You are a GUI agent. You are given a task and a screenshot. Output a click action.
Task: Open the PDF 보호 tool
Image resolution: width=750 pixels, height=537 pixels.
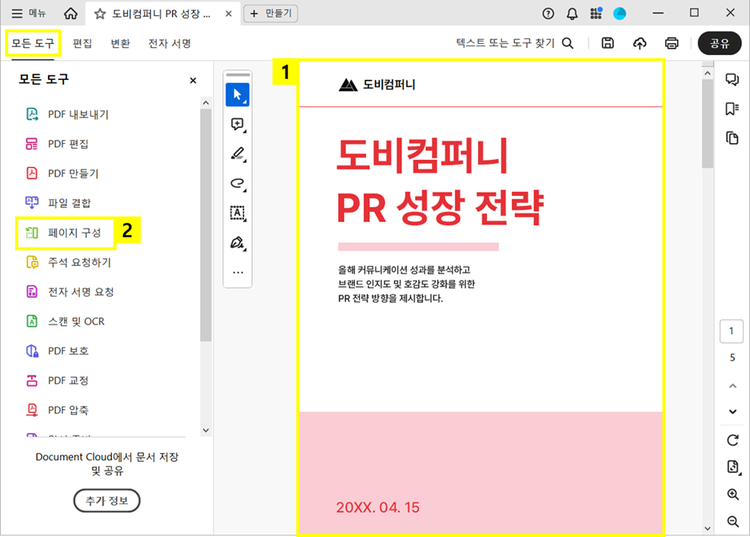(56, 351)
